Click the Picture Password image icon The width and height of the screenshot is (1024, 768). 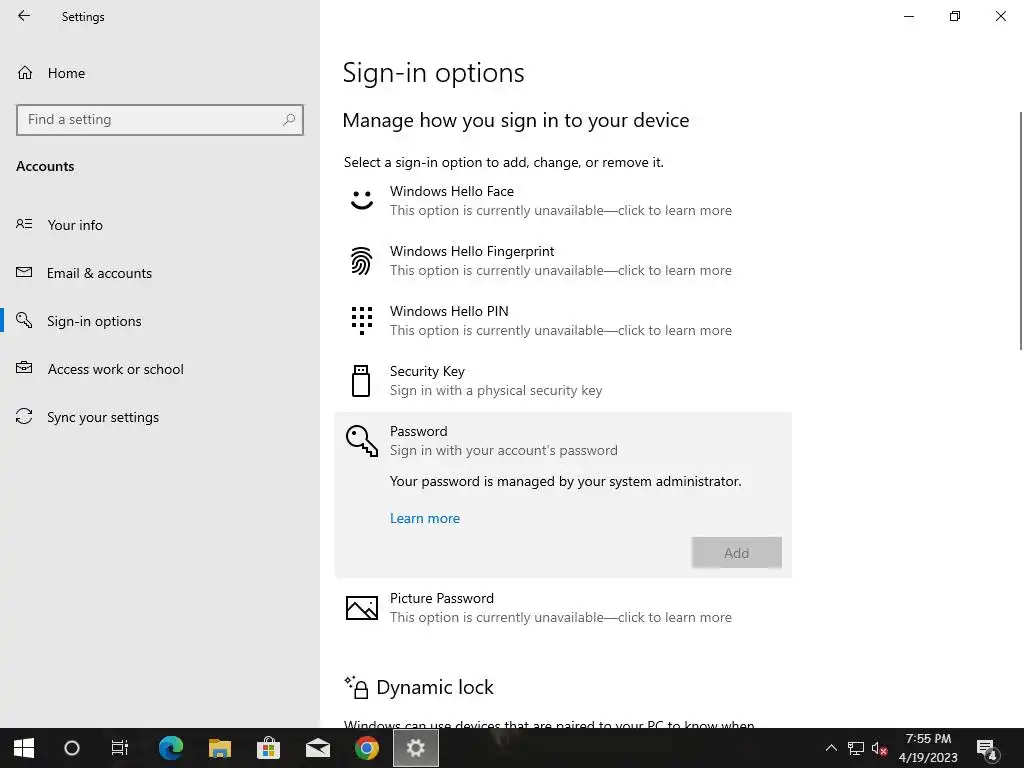pos(362,608)
